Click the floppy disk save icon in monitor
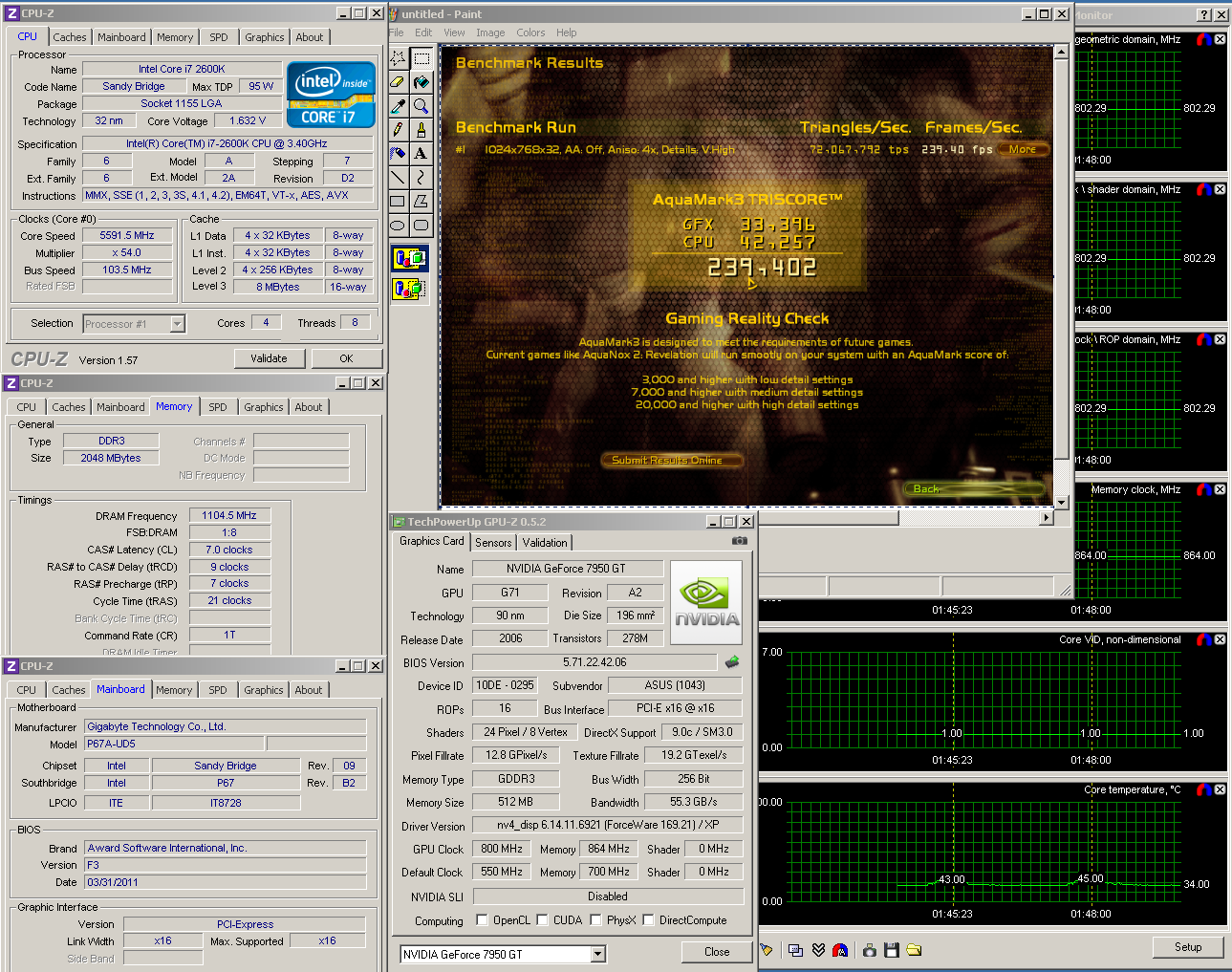1232x972 pixels. coord(891,950)
